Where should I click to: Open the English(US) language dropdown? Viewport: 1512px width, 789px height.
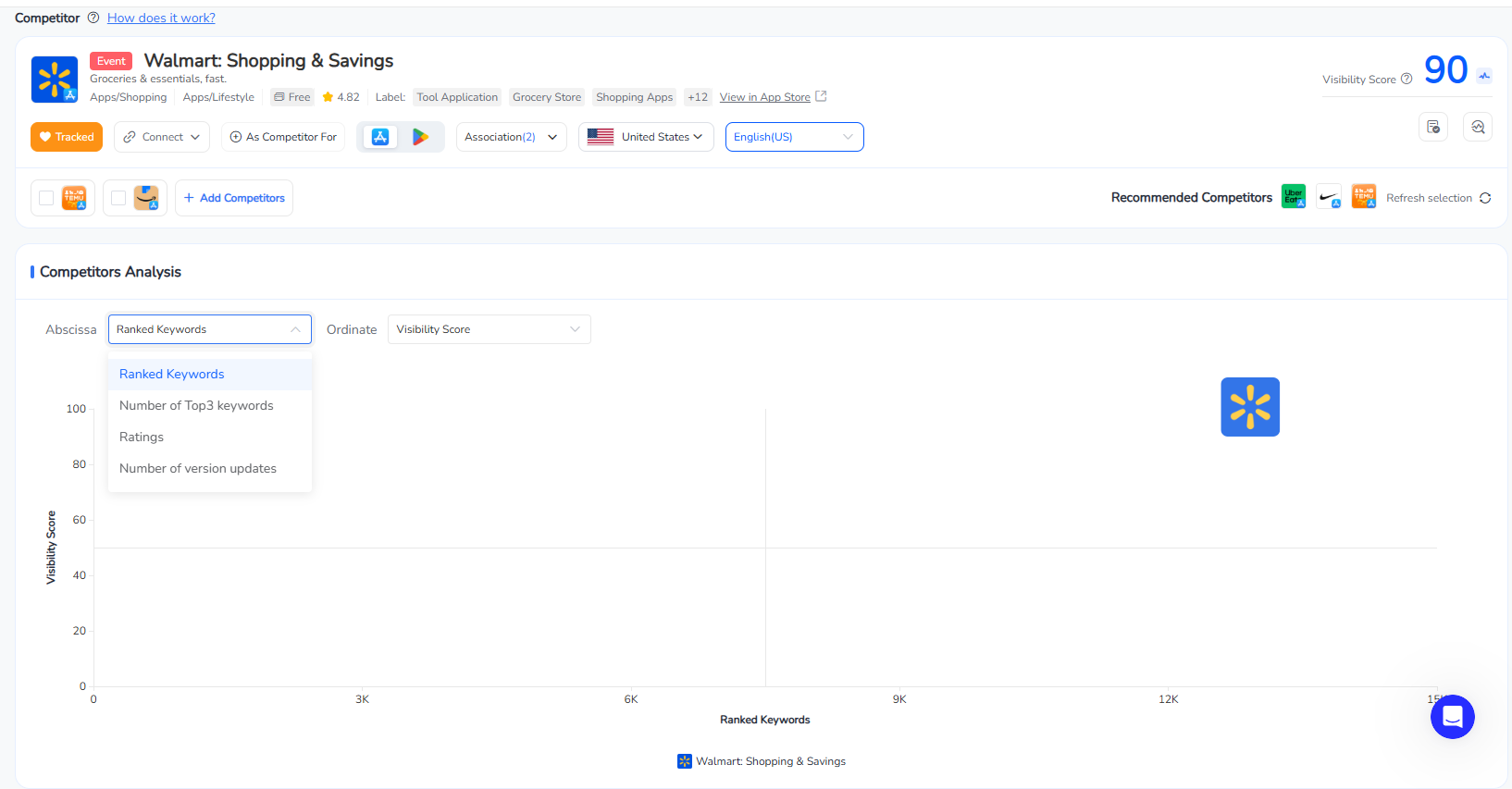794,137
